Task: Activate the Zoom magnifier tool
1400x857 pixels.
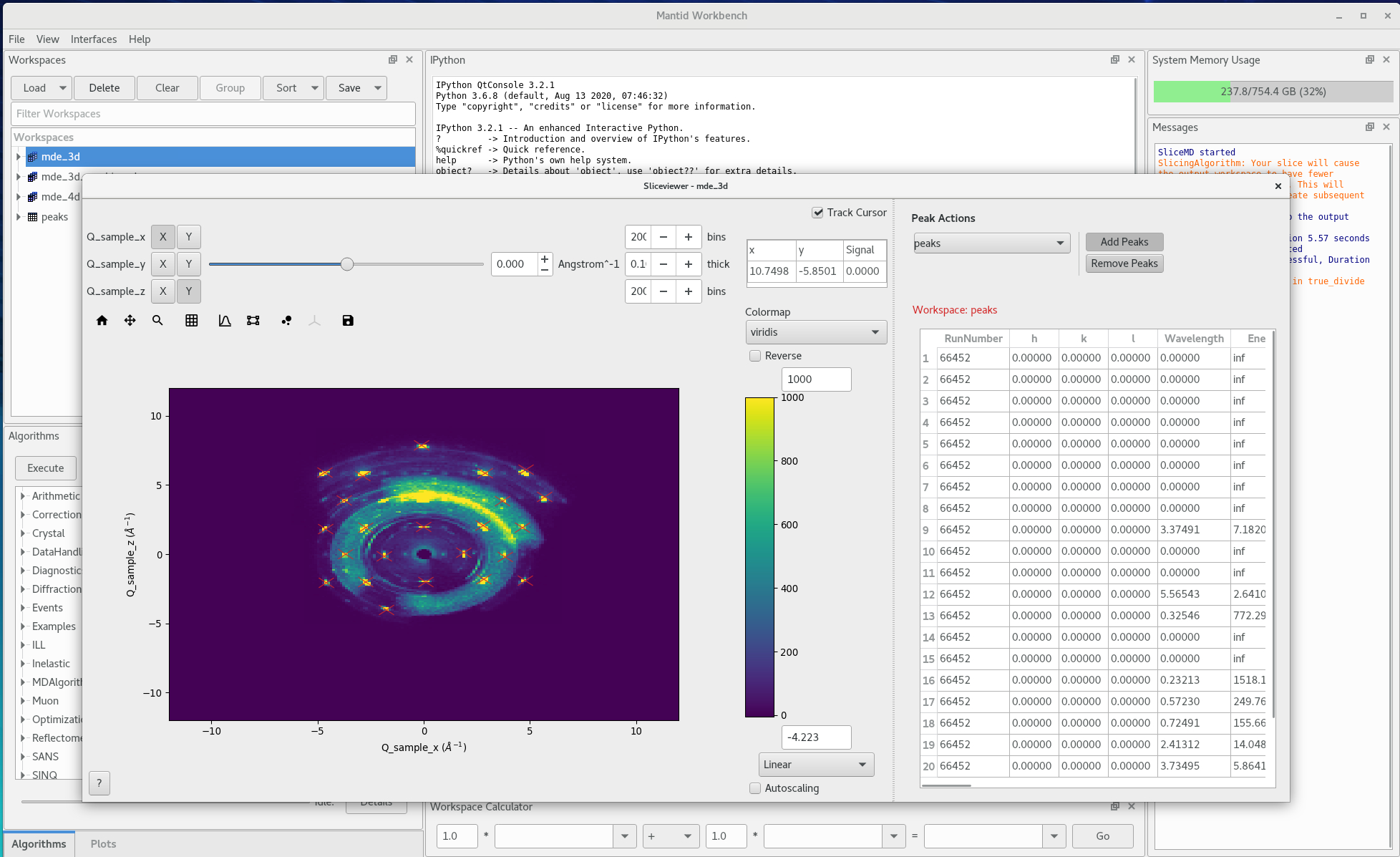Action: (157, 321)
